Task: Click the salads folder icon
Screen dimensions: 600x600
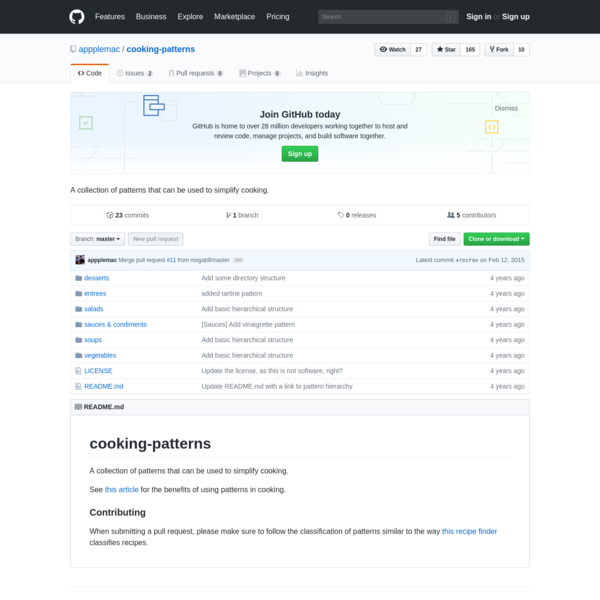Action: pos(78,309)
